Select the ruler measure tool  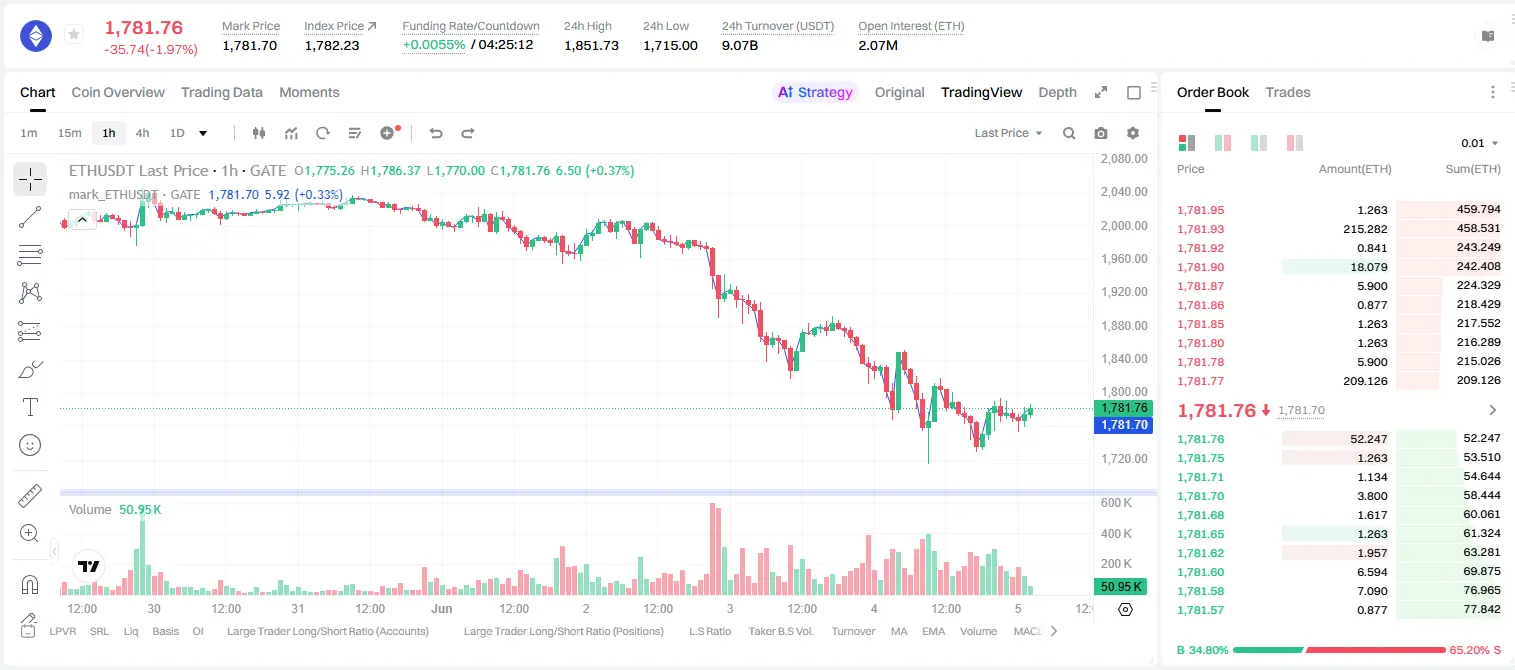(30, 496)
